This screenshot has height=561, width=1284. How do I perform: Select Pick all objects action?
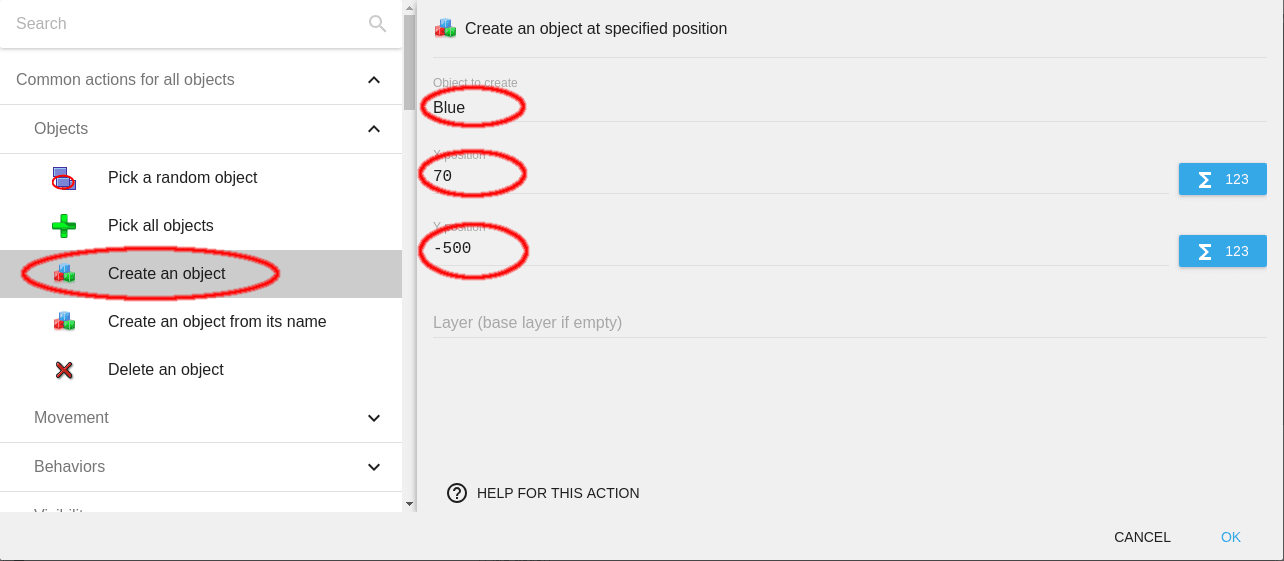point(161,226)
